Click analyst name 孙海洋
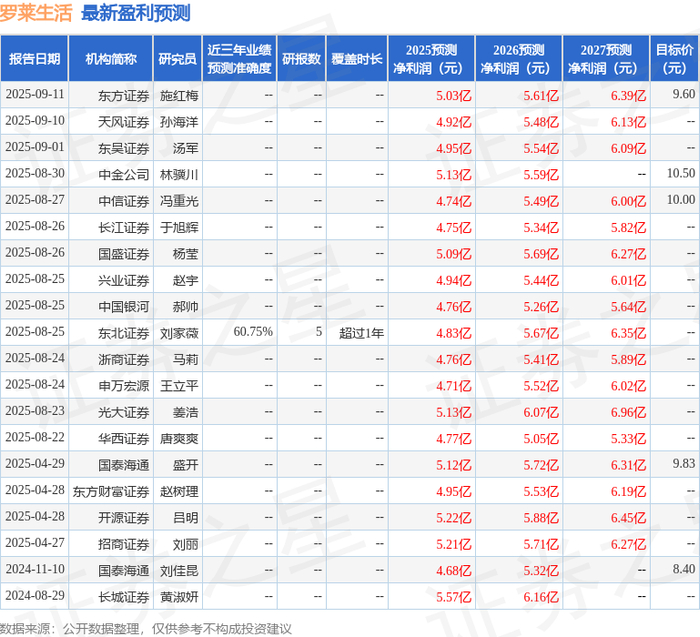The width and height of the screenshot is (700, 637). click(179, 122)
